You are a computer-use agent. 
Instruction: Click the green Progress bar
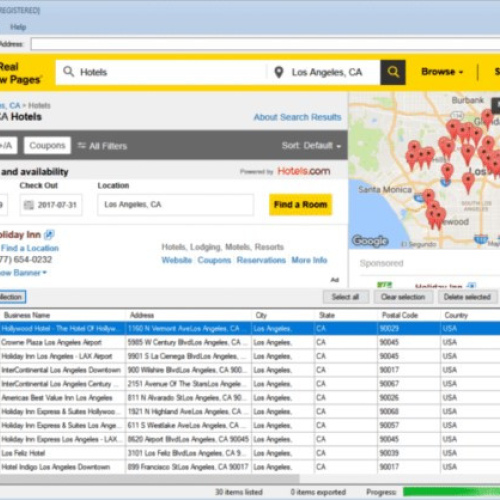pos(451,492)
